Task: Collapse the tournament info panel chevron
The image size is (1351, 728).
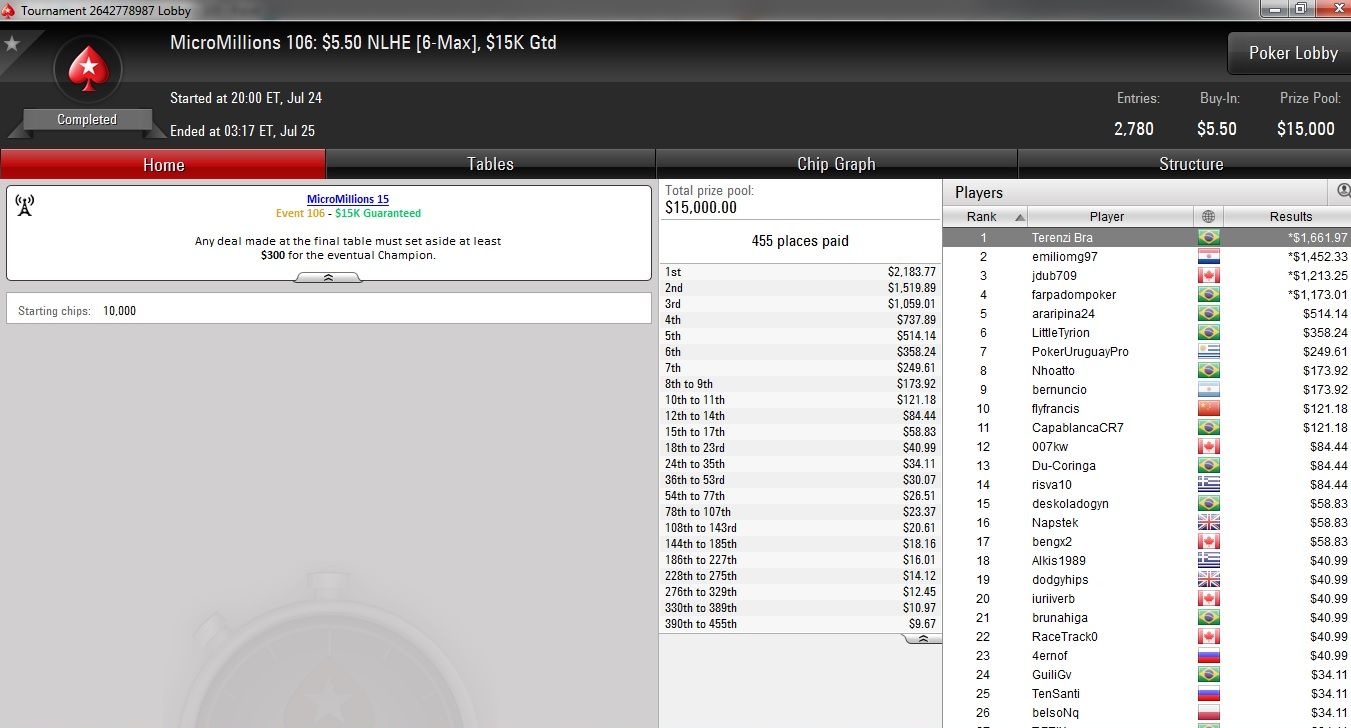Action: [x=328, y=279]
